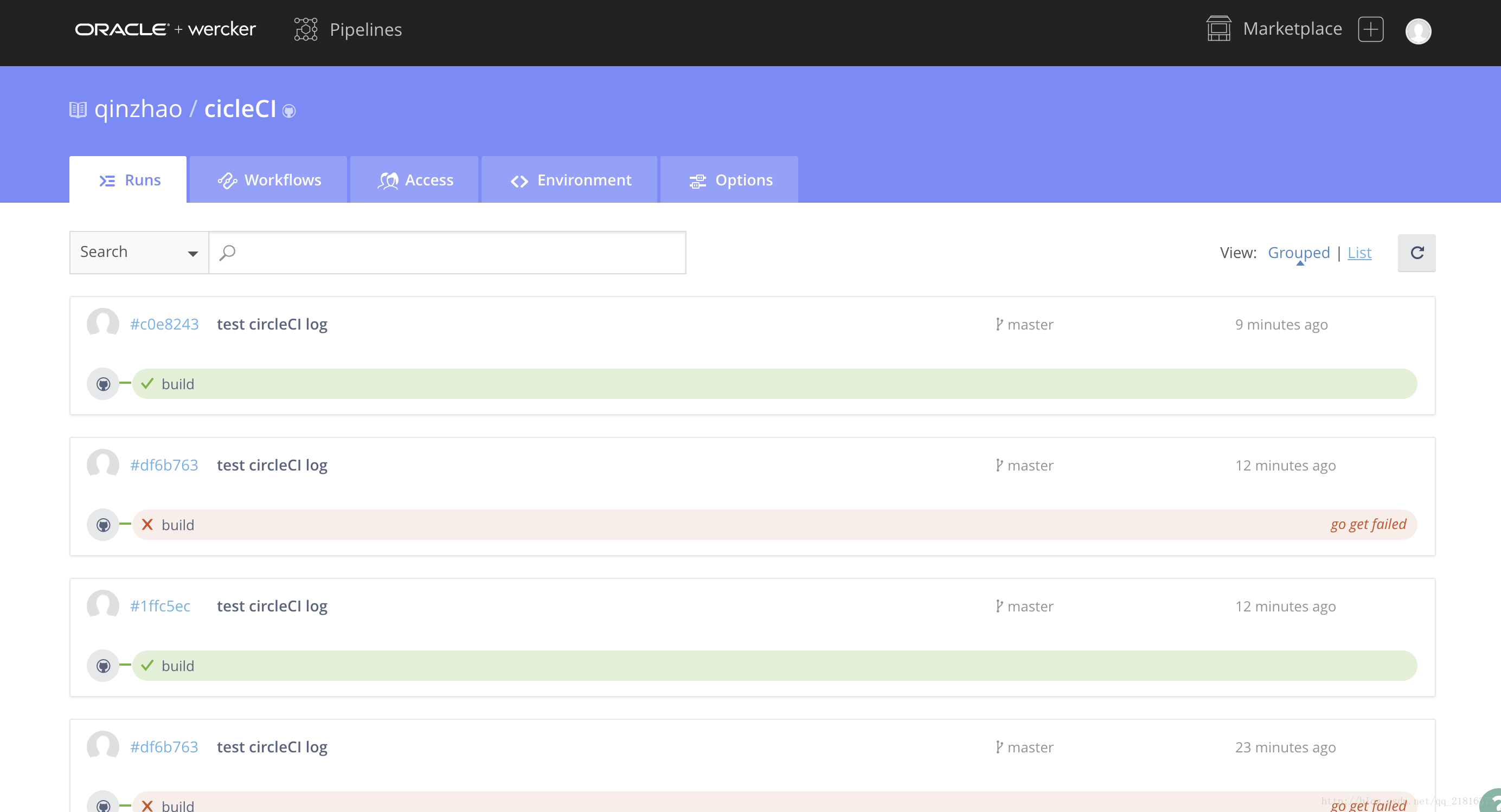This screenshot has width=1501, height=812.
Task: Click master branch of run #1ffc5ec
Action: click(1030, 607)
